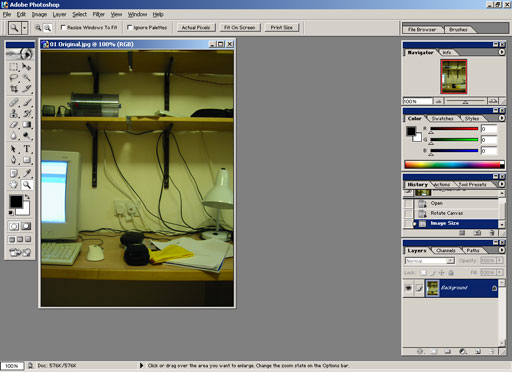512x372 pixels.
Task: Click the foreground color swatch in toolbox
Action: click(x=16, y=201)
